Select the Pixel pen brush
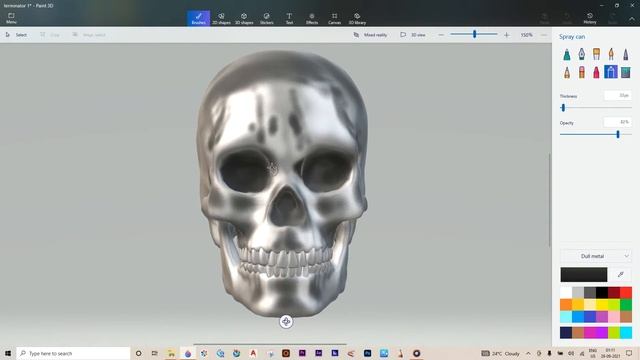640x360 pixels. point(626,54)
